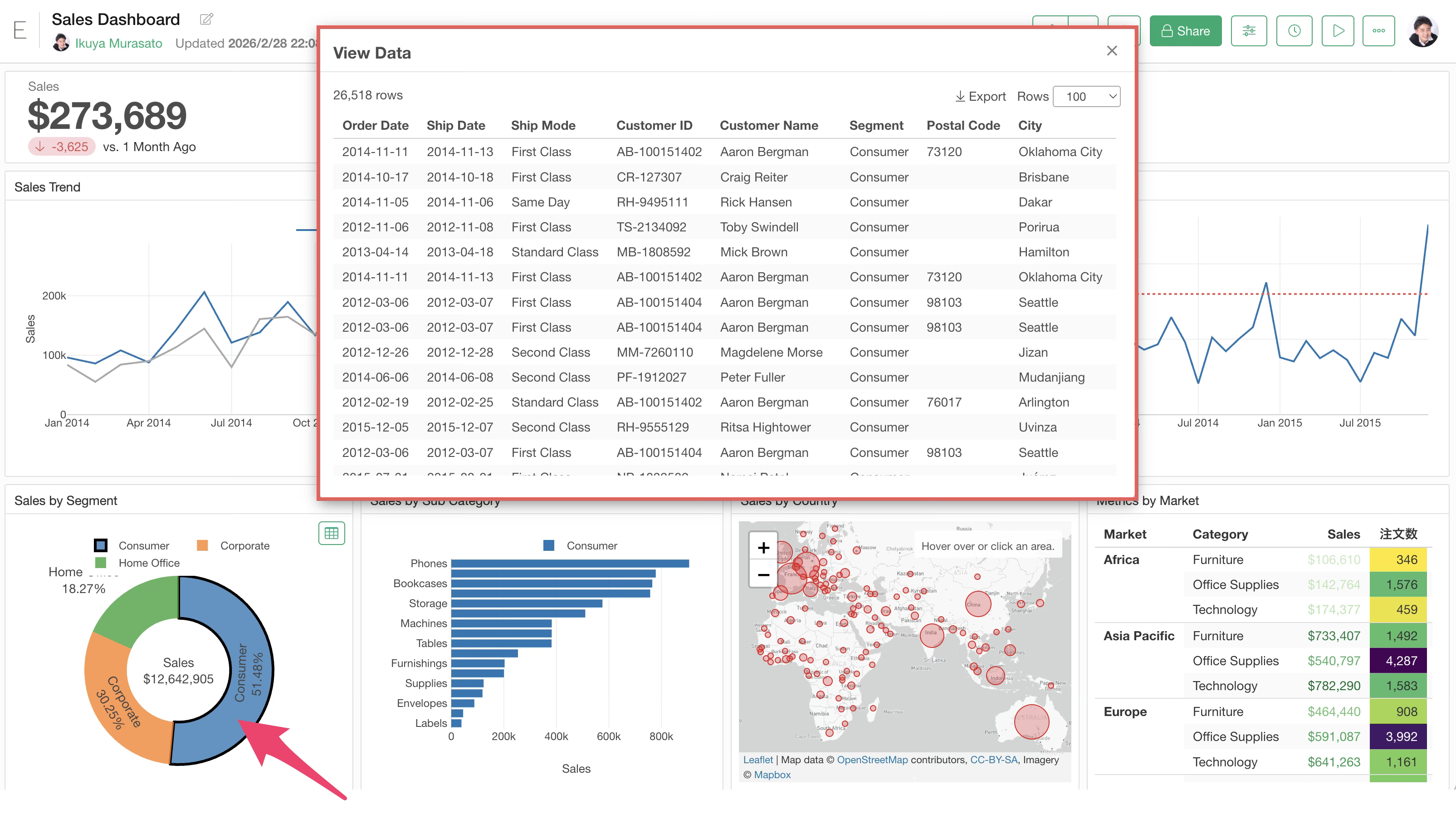The width and height of the screenshot is (1456, 824).
Task: Open the filter settings sliders icon
Action: (1248, 31)
